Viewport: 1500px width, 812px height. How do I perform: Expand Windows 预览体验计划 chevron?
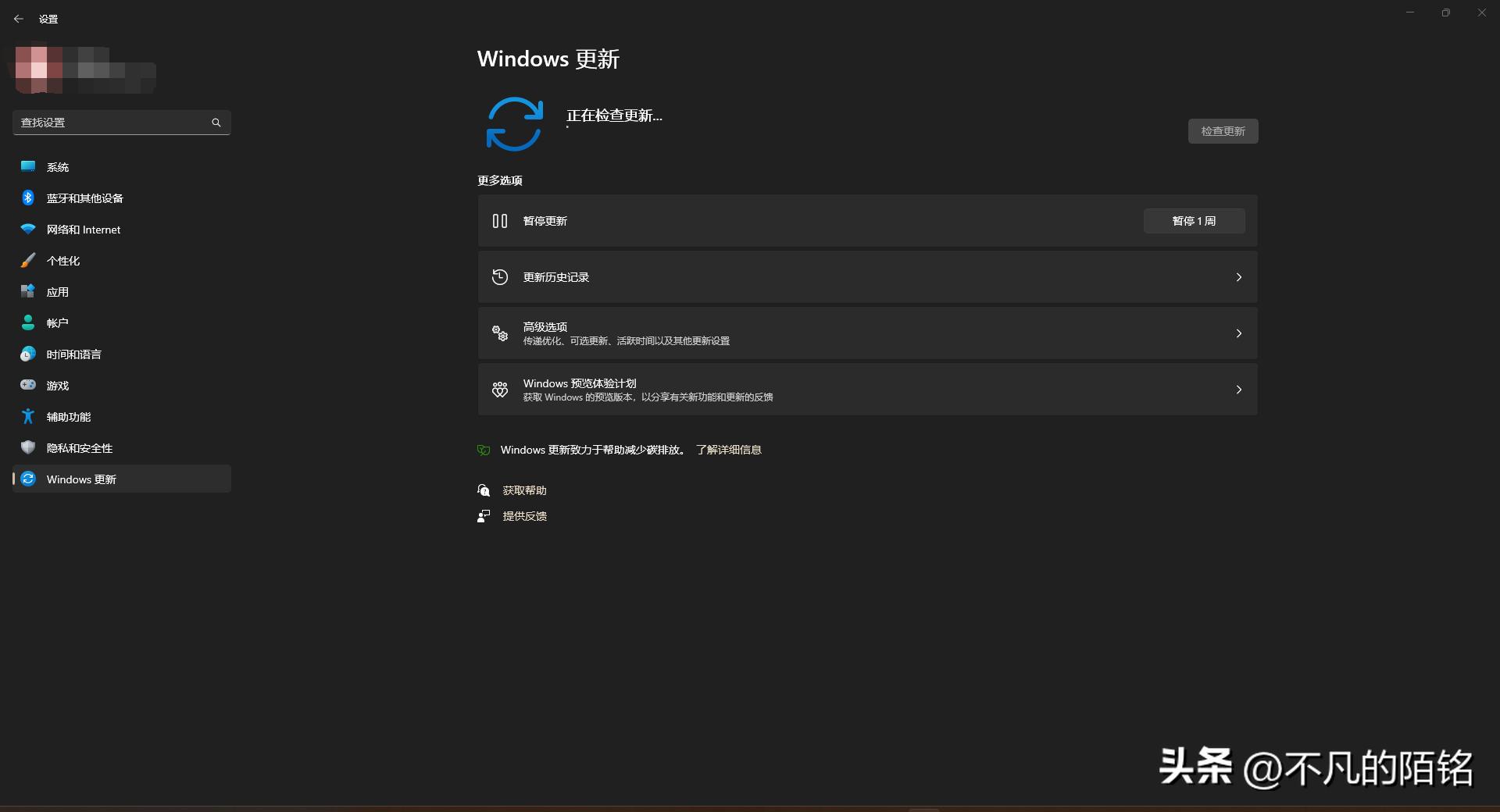(1238, 390)
